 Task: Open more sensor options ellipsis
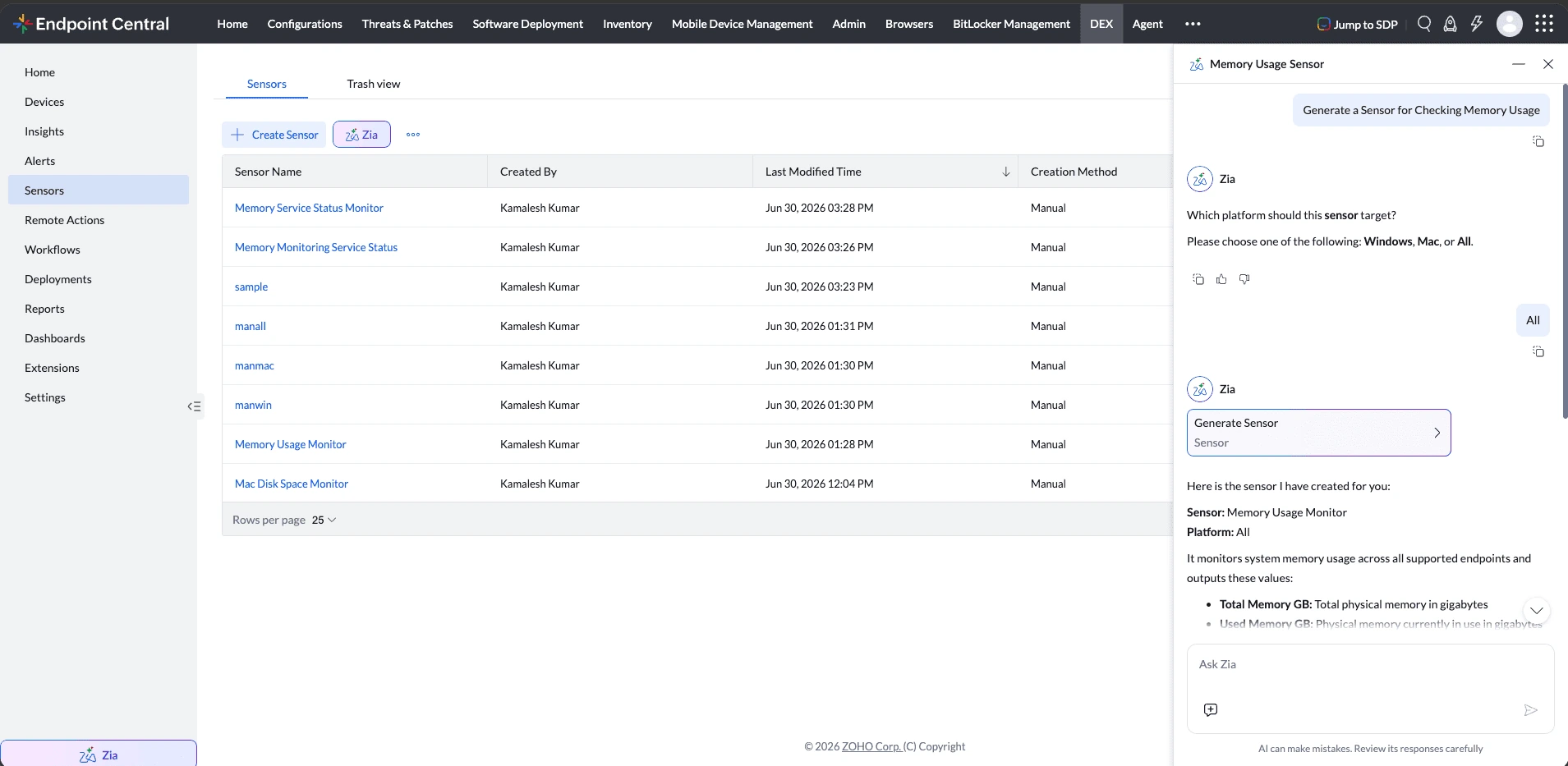(x=413, y=135)
